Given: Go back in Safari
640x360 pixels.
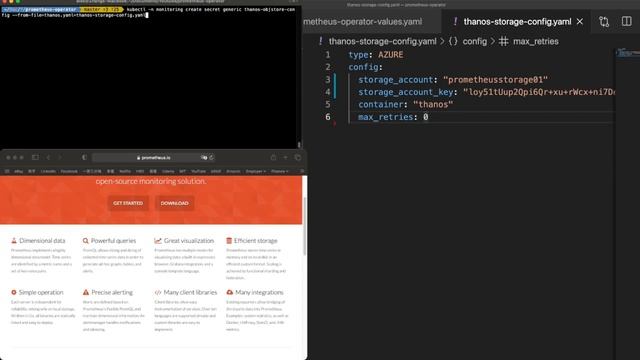Looking at the screenshot, I should click(x=48, y=157).
